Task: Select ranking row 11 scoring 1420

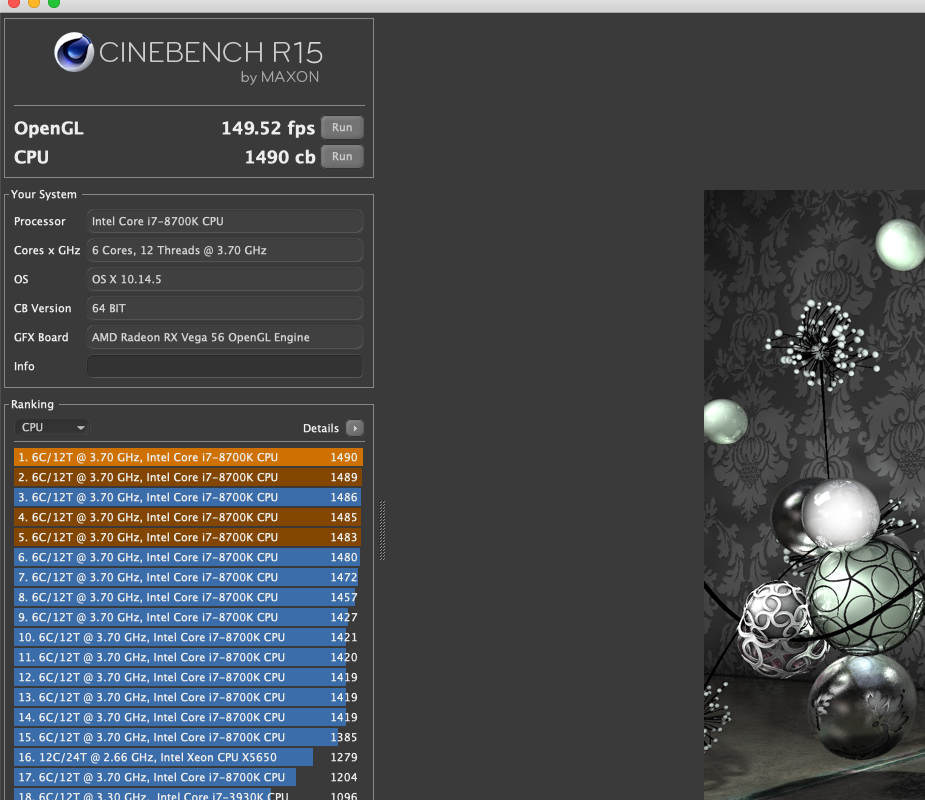Action: 188,658
